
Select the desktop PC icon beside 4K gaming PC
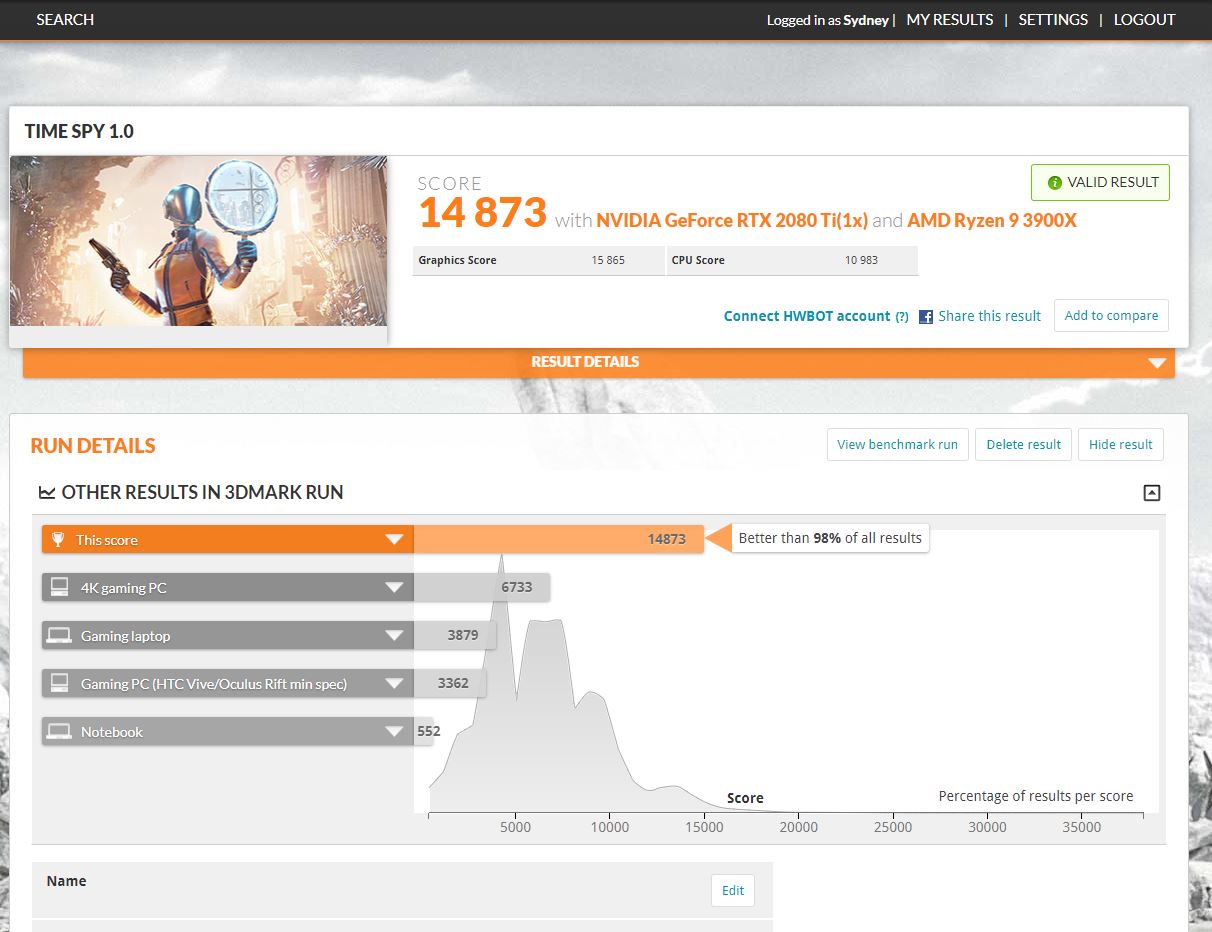click(x=59, y=587)
